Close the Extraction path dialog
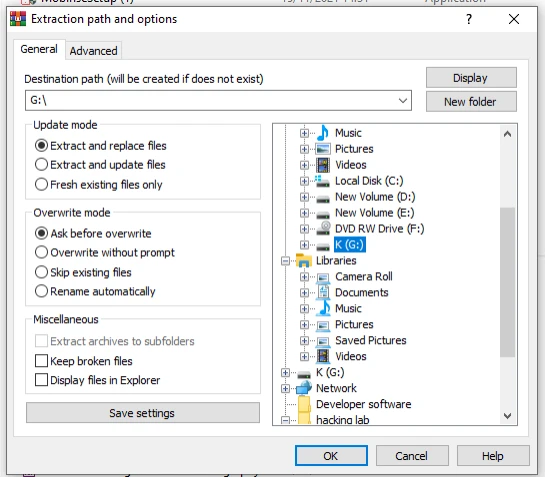The height and width of the screenshot is (478, 546). pos(514,19)
